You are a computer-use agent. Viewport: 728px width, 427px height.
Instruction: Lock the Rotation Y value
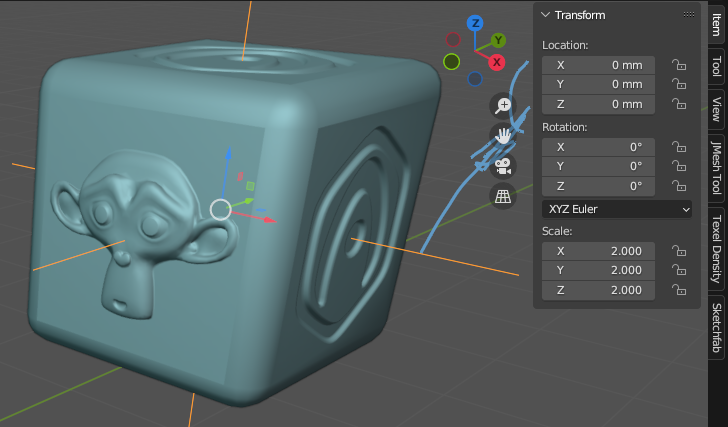[x=679, y=166]
